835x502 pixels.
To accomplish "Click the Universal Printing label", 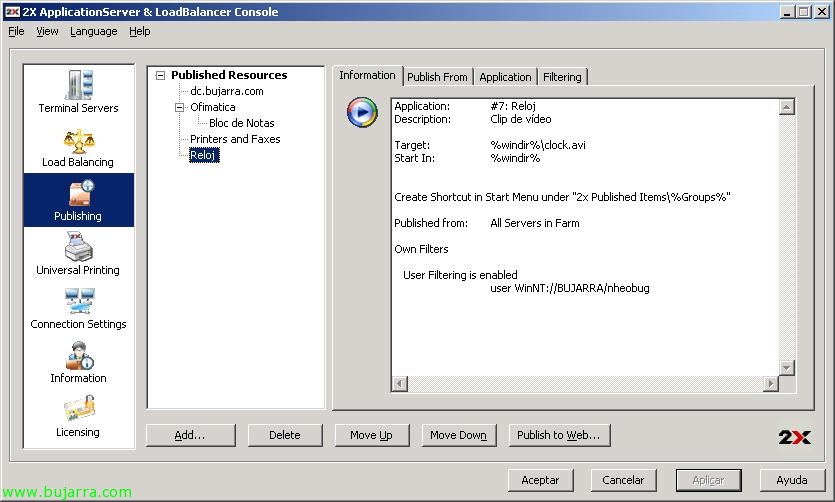I will point(78,270).
